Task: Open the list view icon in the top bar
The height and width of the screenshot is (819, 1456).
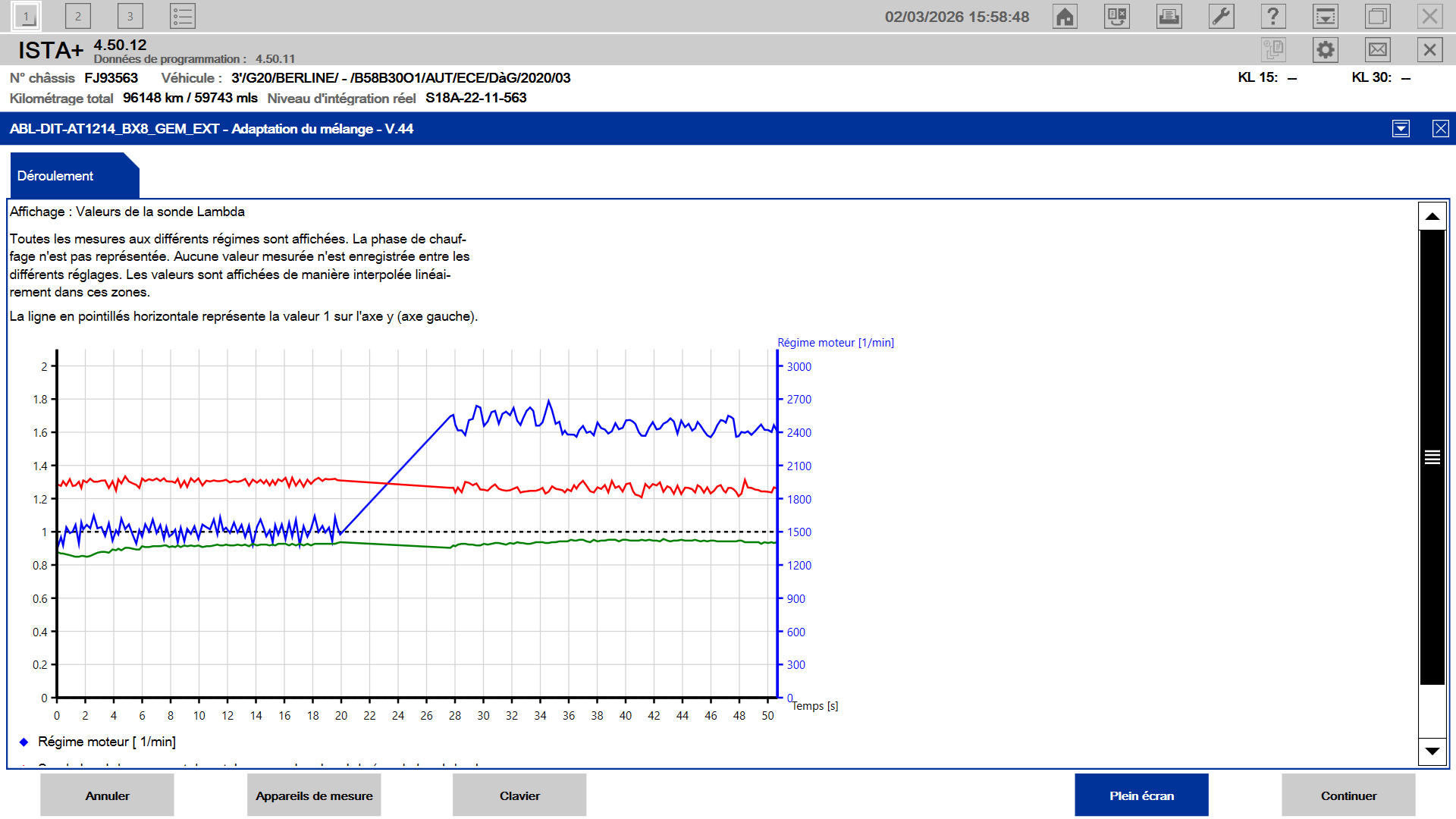Action: pyautogui.click(x=183, y=16)
